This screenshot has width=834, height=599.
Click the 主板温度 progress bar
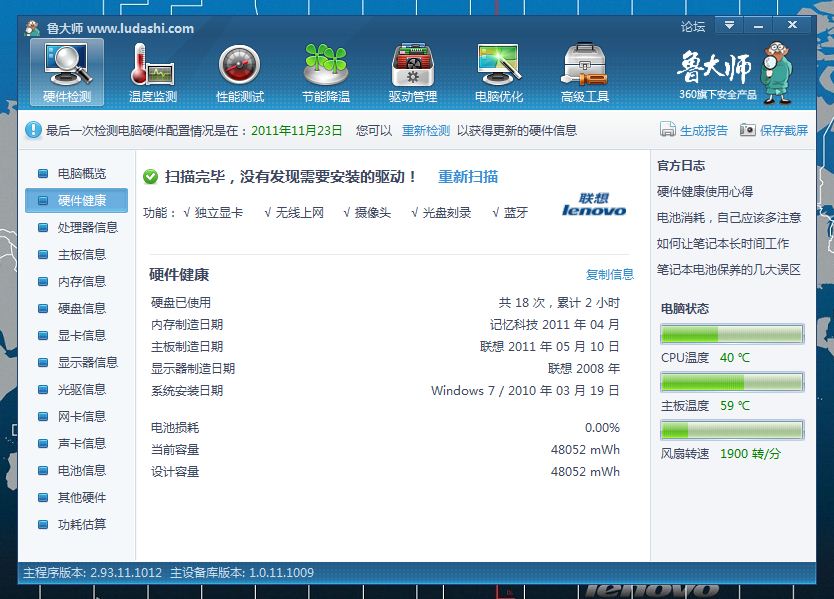(732, 382)
